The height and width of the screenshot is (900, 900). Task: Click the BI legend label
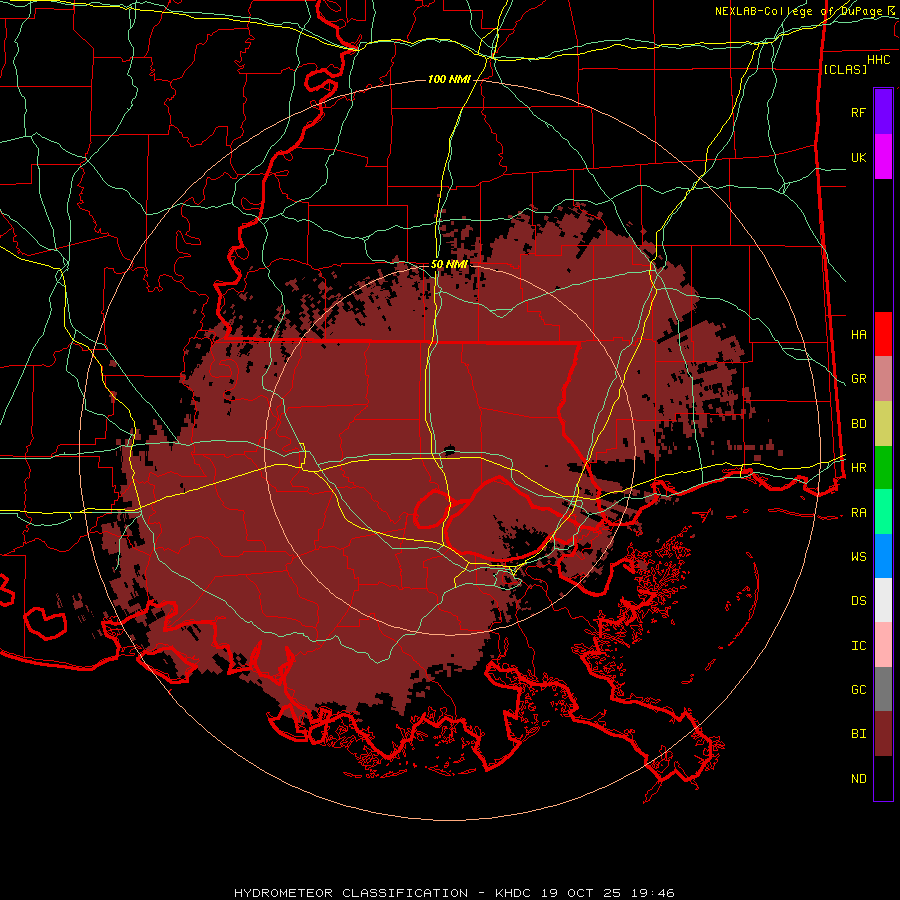pyautogui.click(x=858, y=734)
